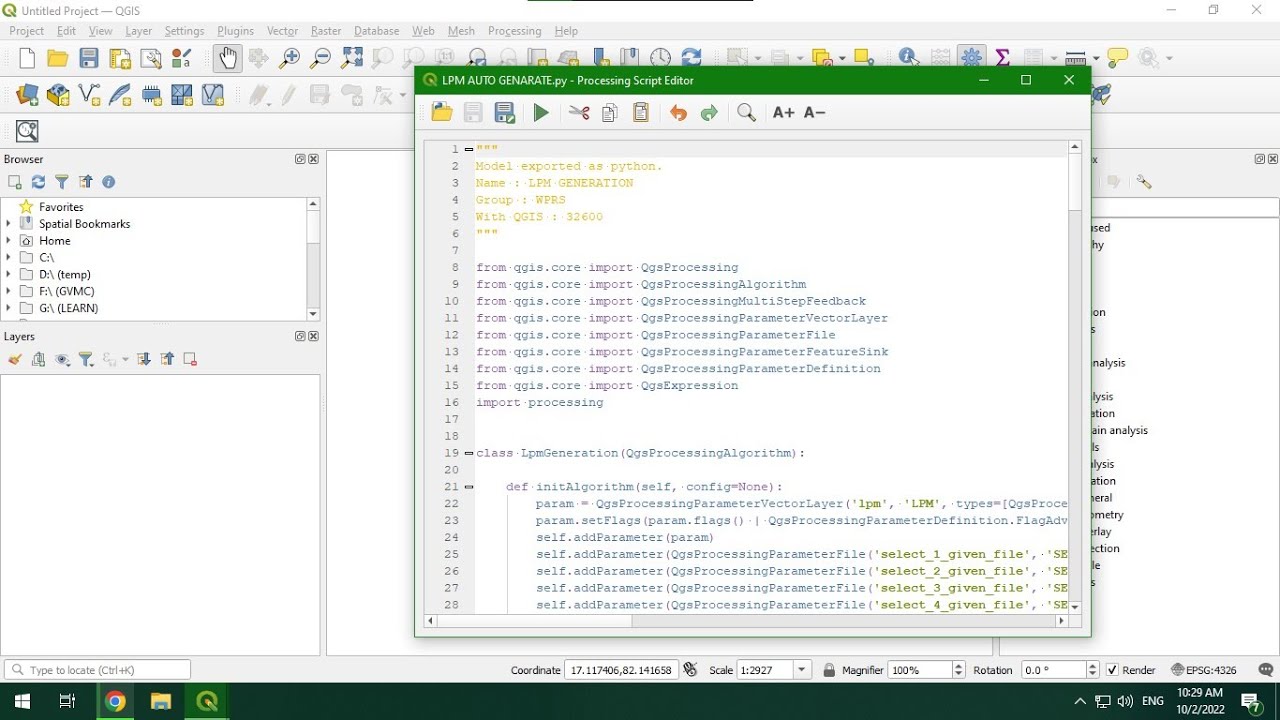Open the Vector menu
1280x720 pixels.
coord(283,31)
